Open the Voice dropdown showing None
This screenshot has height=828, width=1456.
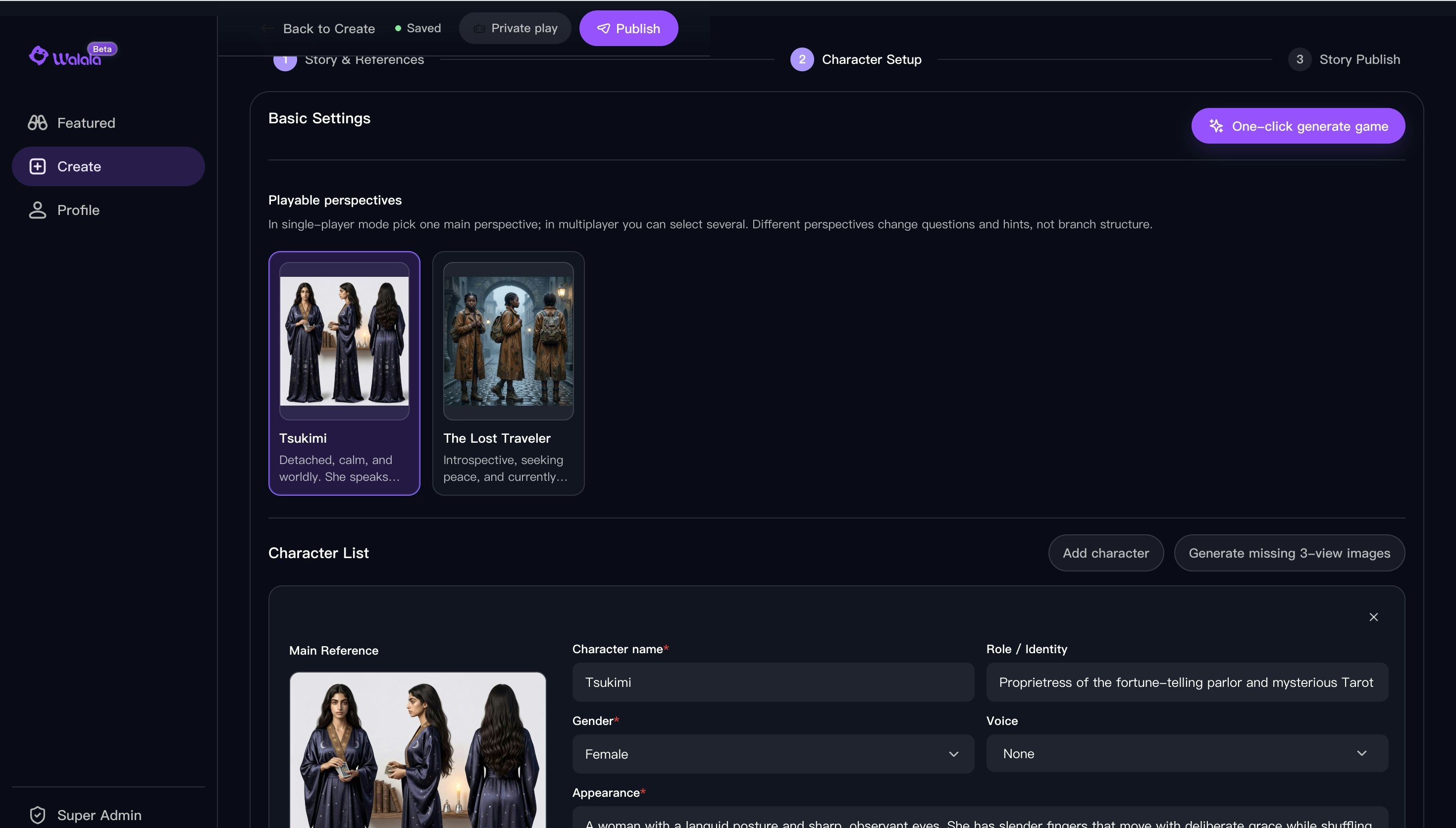point(1187,753)
